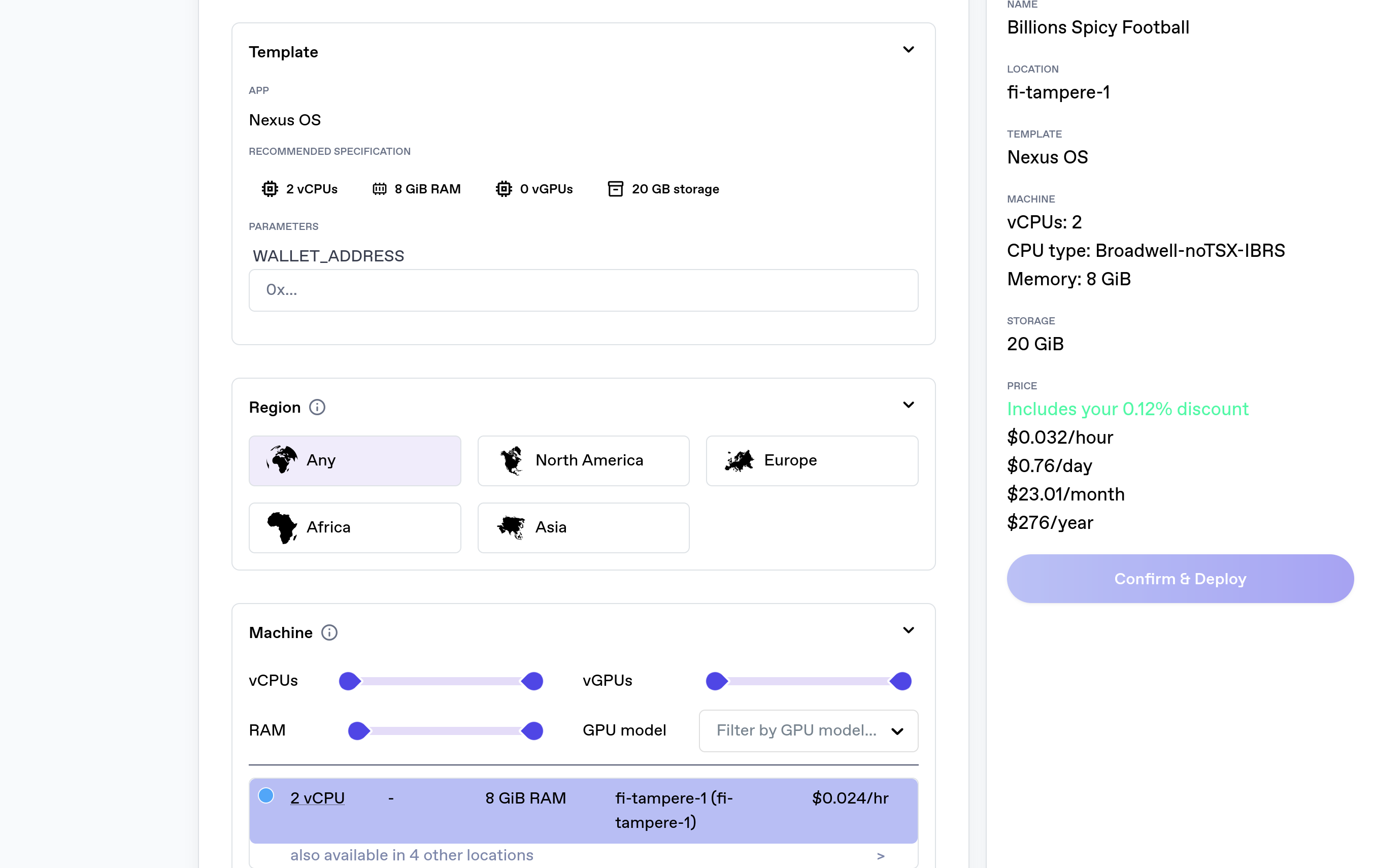Viewport: 1374px width, 868px height.
Task: Pick the Africa region
Action: (x=354, y=527)
